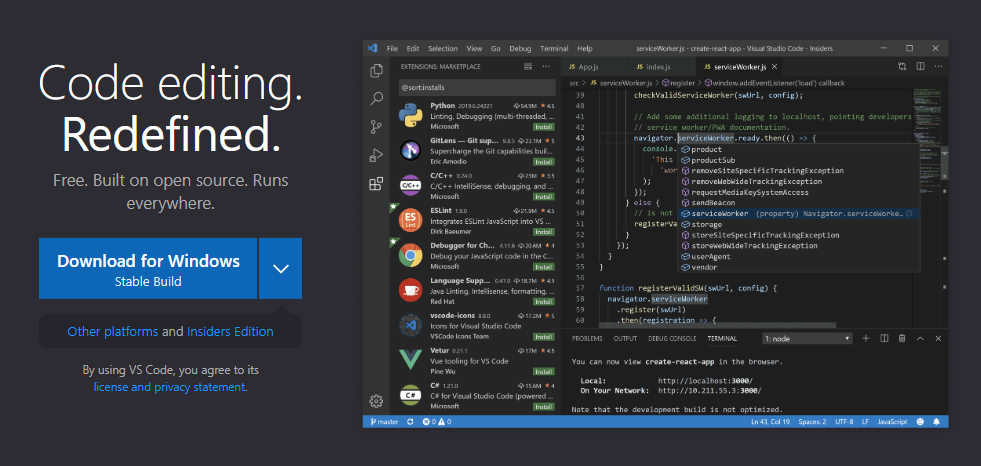Open the Source Control view icon
This screenshot has width=981, height=466.
(x=376, y=127)
